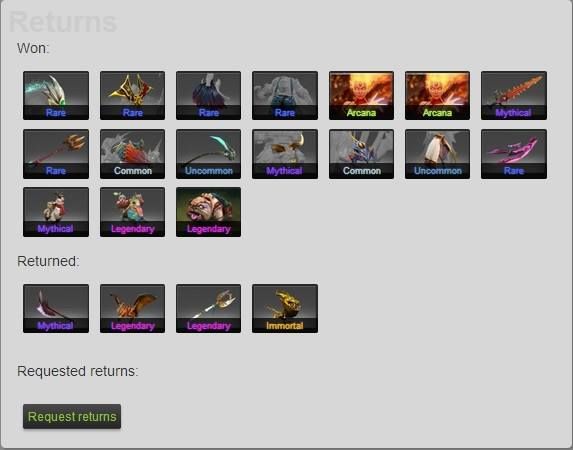The height and width of the screenshot is (450, 573).
Task: Choose the Common blue dragon helm item
Action: tap(361, 154)
